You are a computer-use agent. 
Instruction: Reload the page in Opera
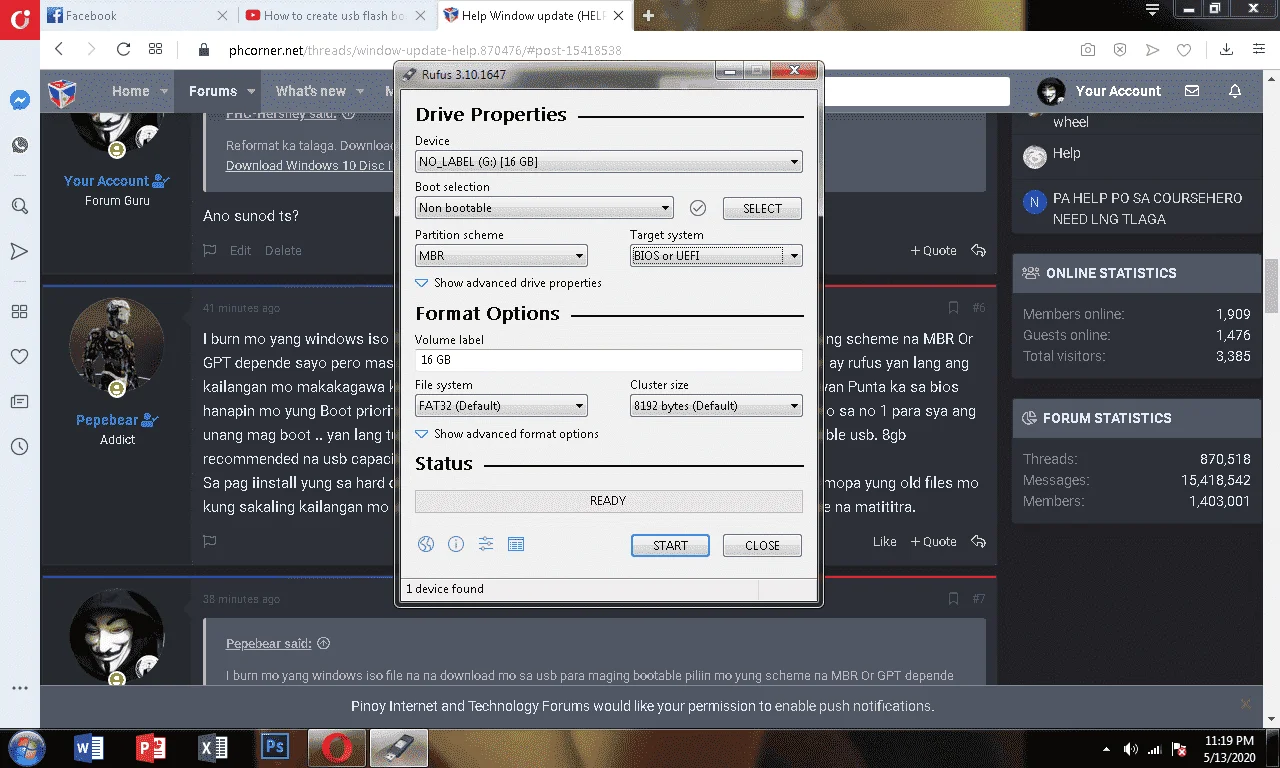point(123,49)
